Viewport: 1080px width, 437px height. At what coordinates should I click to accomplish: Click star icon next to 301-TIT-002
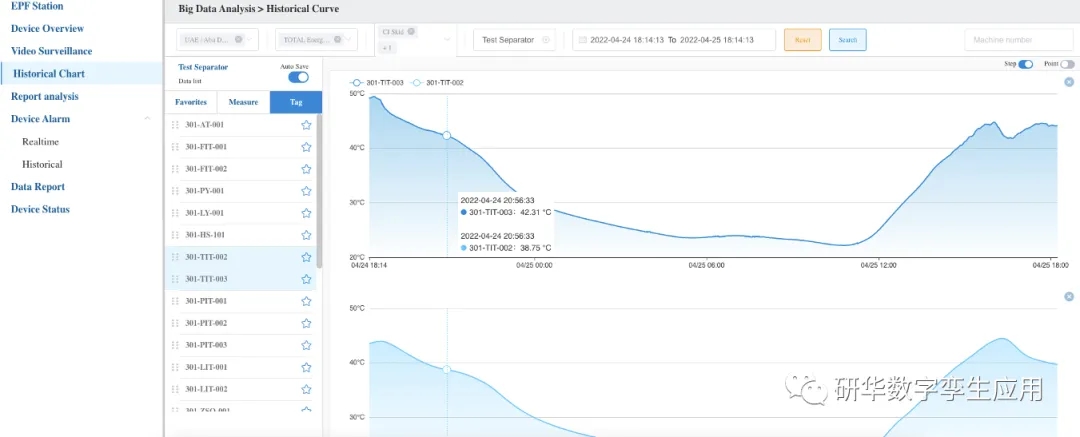click(x=306, y=257)
